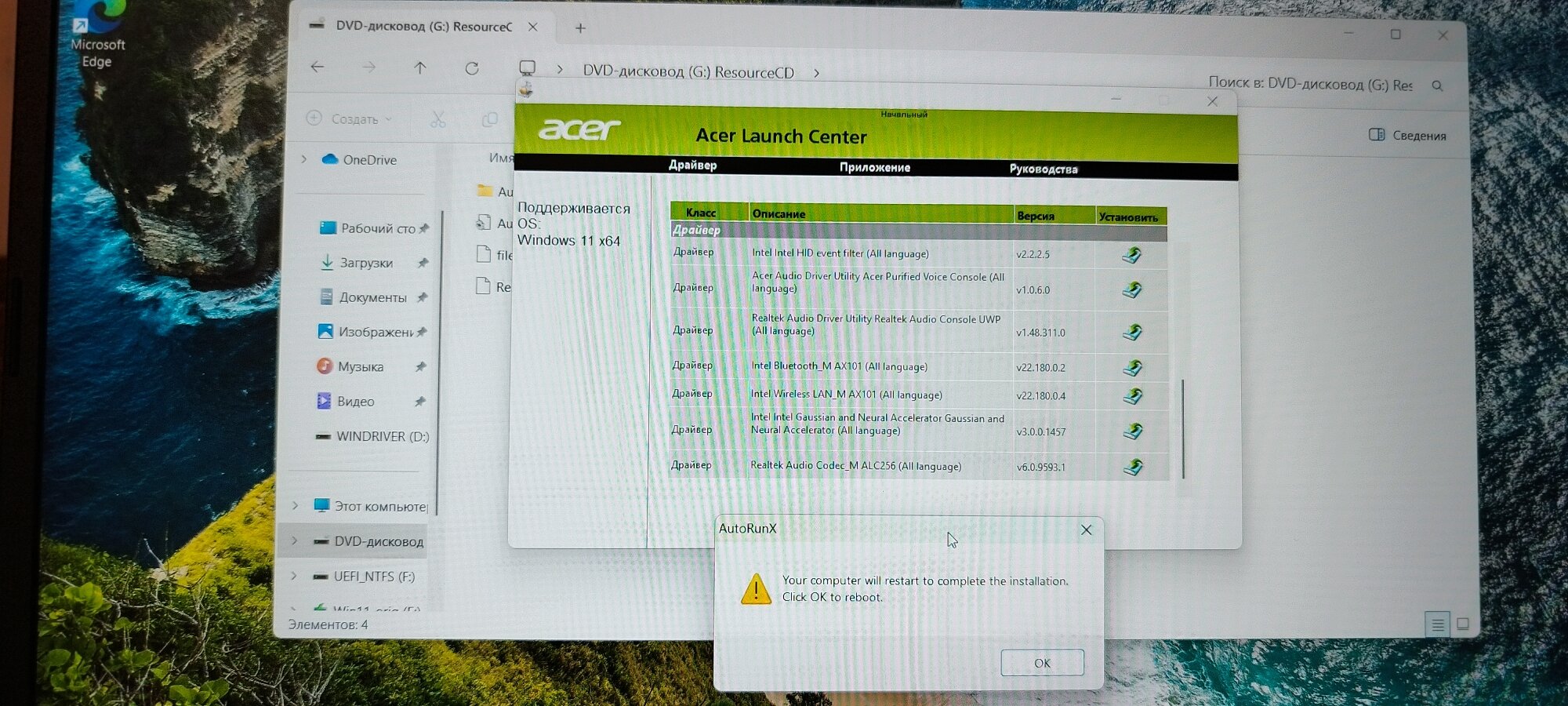Install Realtek Audio Codec_M ALC256 driver
Screen dimensions: 1568x706
pyautogui.click(x=1132, y=467)
